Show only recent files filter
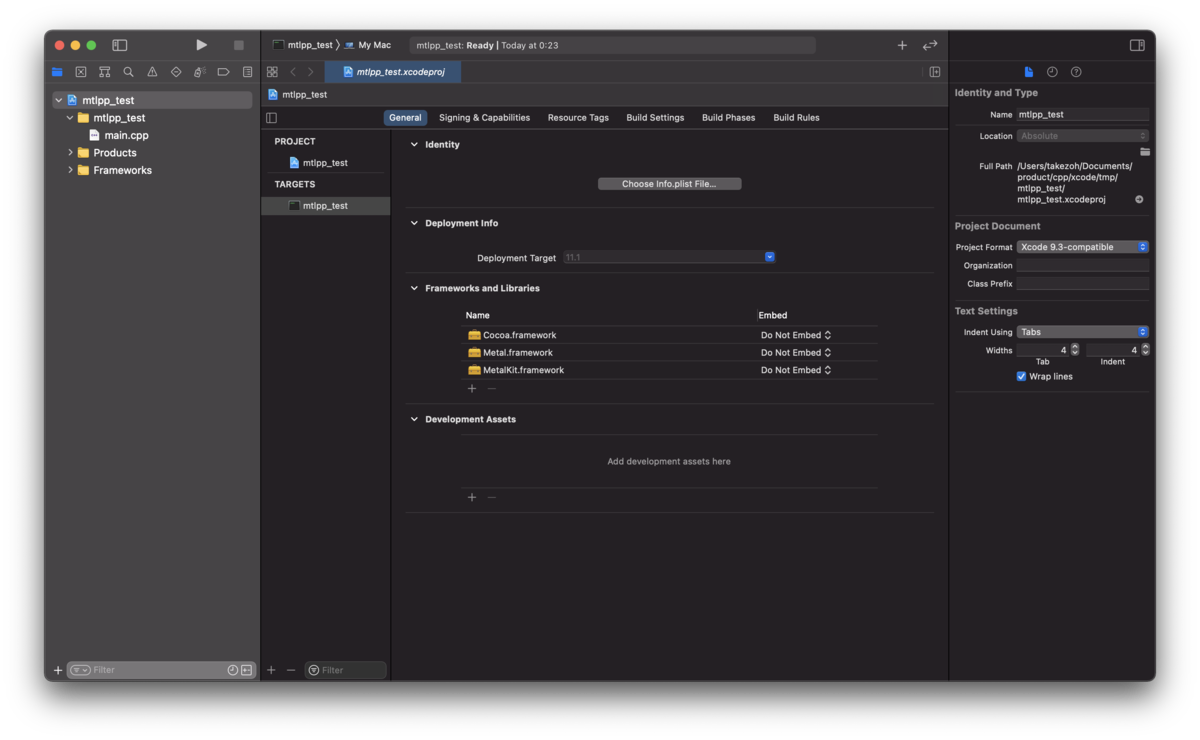 233,670
